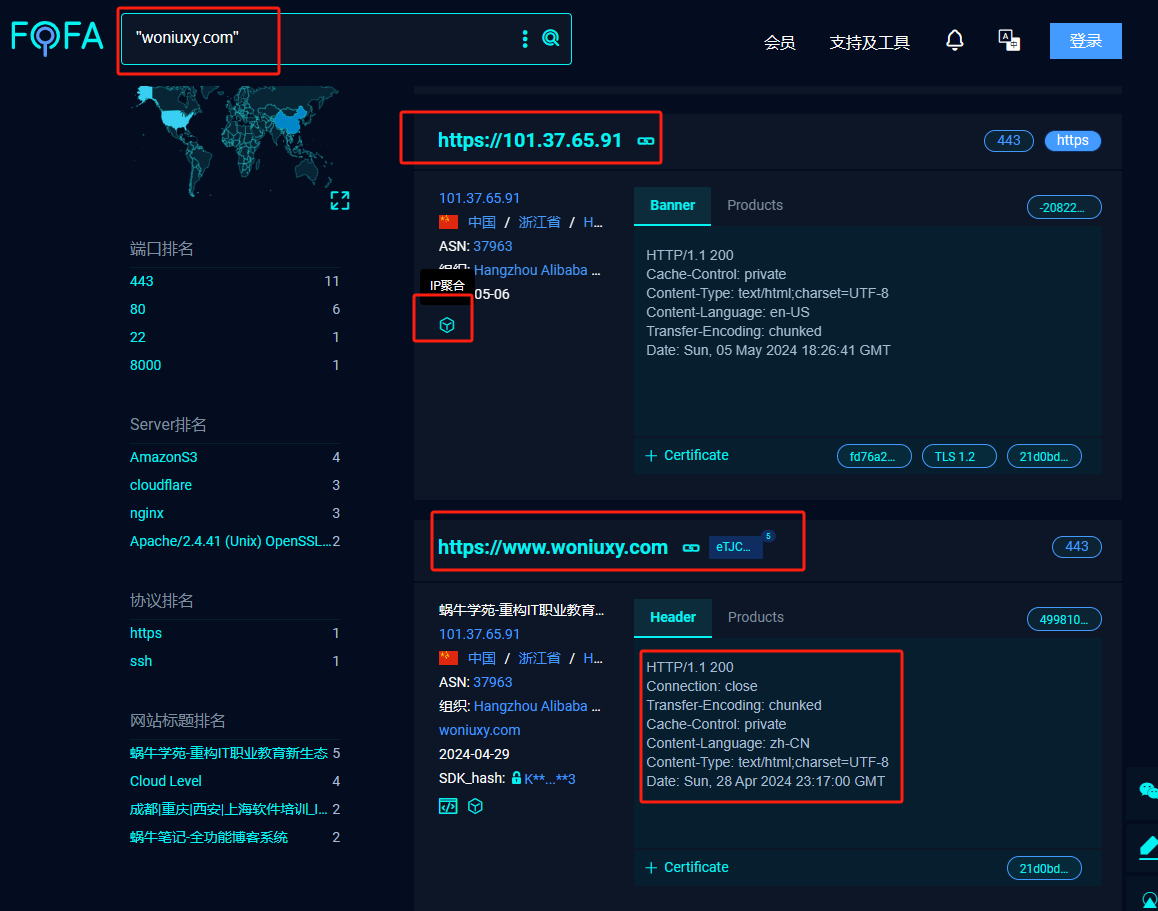
Task: Open the WeChat floating icon
Action: (x=1148, y=791)
